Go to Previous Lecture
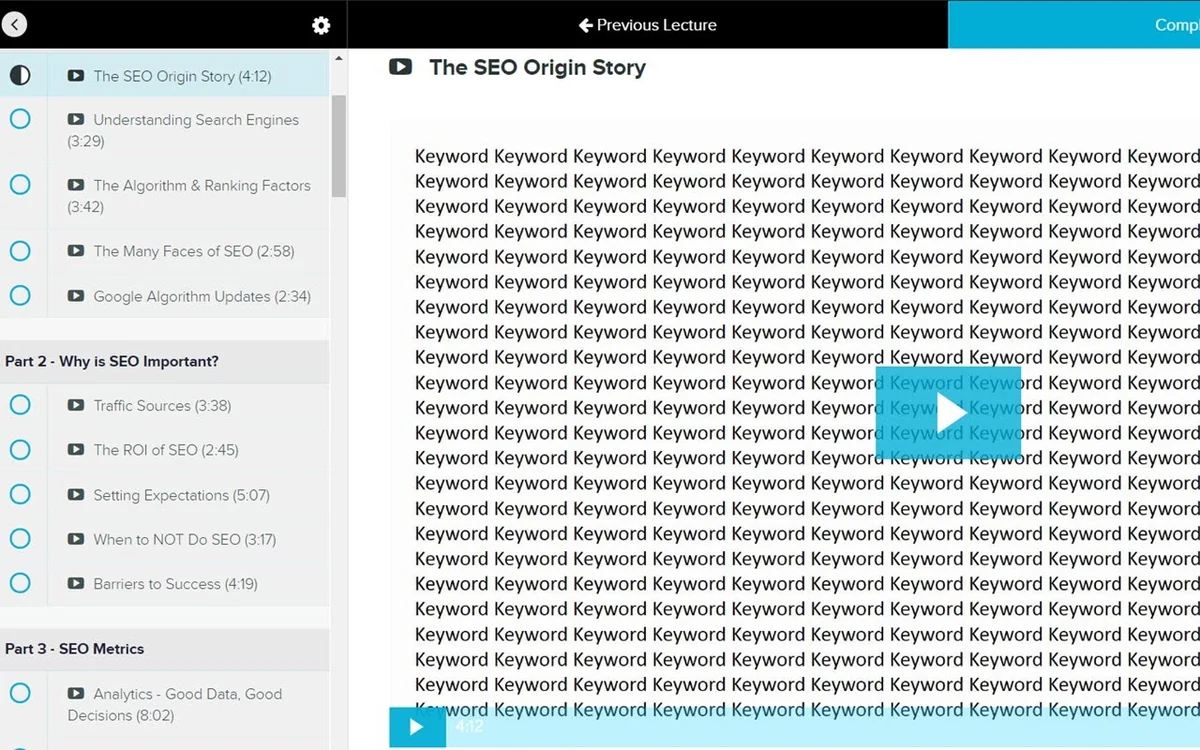 [x=648, y=25]
